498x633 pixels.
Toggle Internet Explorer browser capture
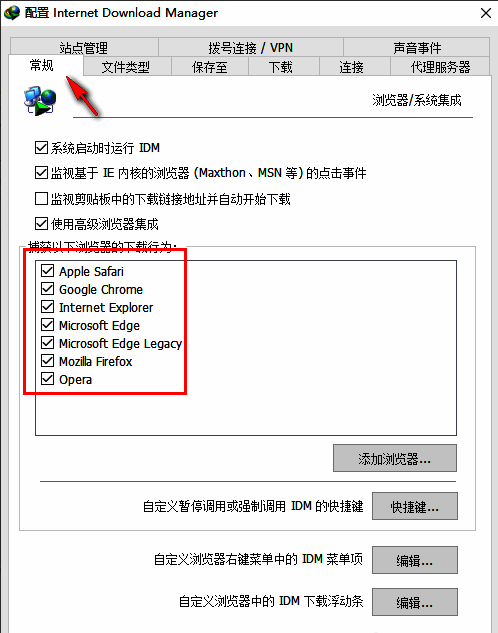[x=48, y=307]
